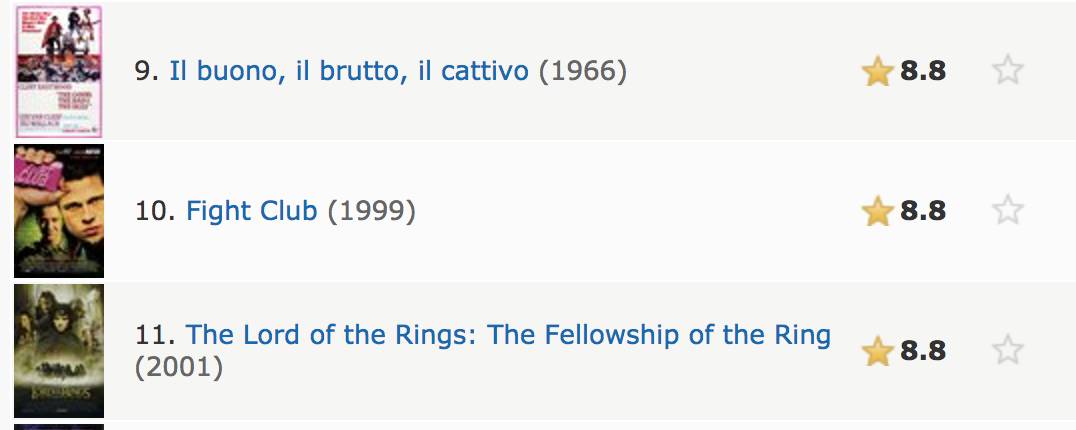Select the Fellowship of the Ring poster image

click(x=59, y=351)
